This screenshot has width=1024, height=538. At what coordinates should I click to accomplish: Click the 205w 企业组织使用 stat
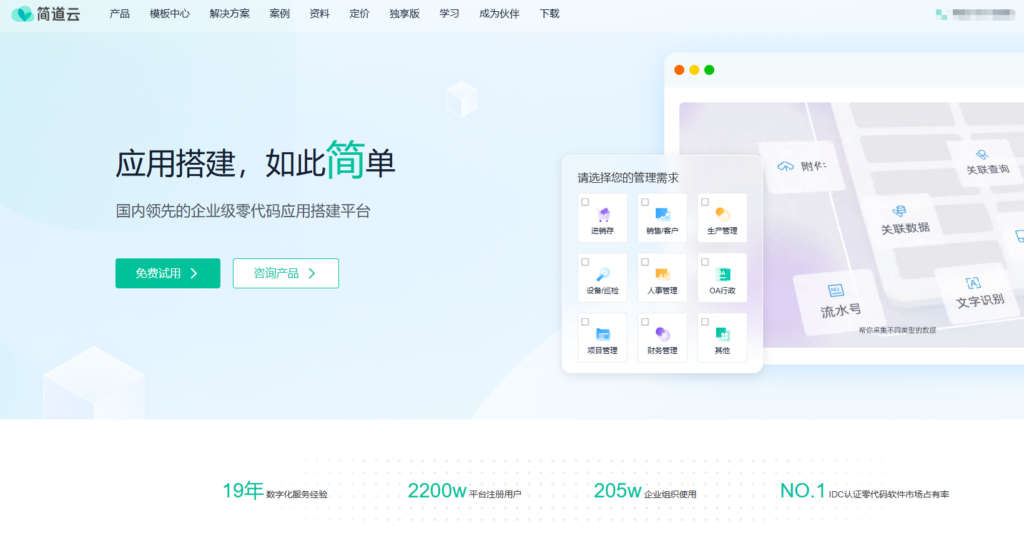[645, 491]
